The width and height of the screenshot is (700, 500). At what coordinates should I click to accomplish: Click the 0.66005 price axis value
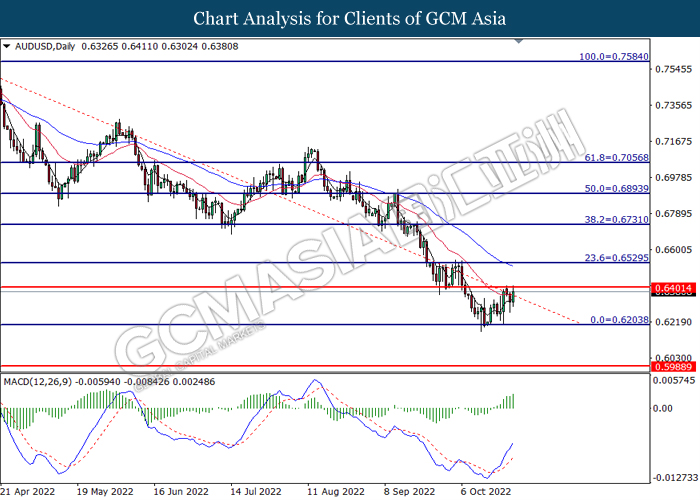point(674,250)
